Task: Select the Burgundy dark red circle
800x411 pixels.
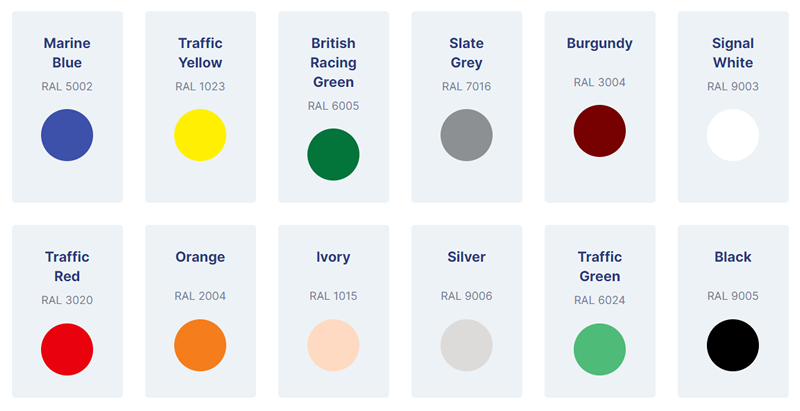Action: coord(599,131)
